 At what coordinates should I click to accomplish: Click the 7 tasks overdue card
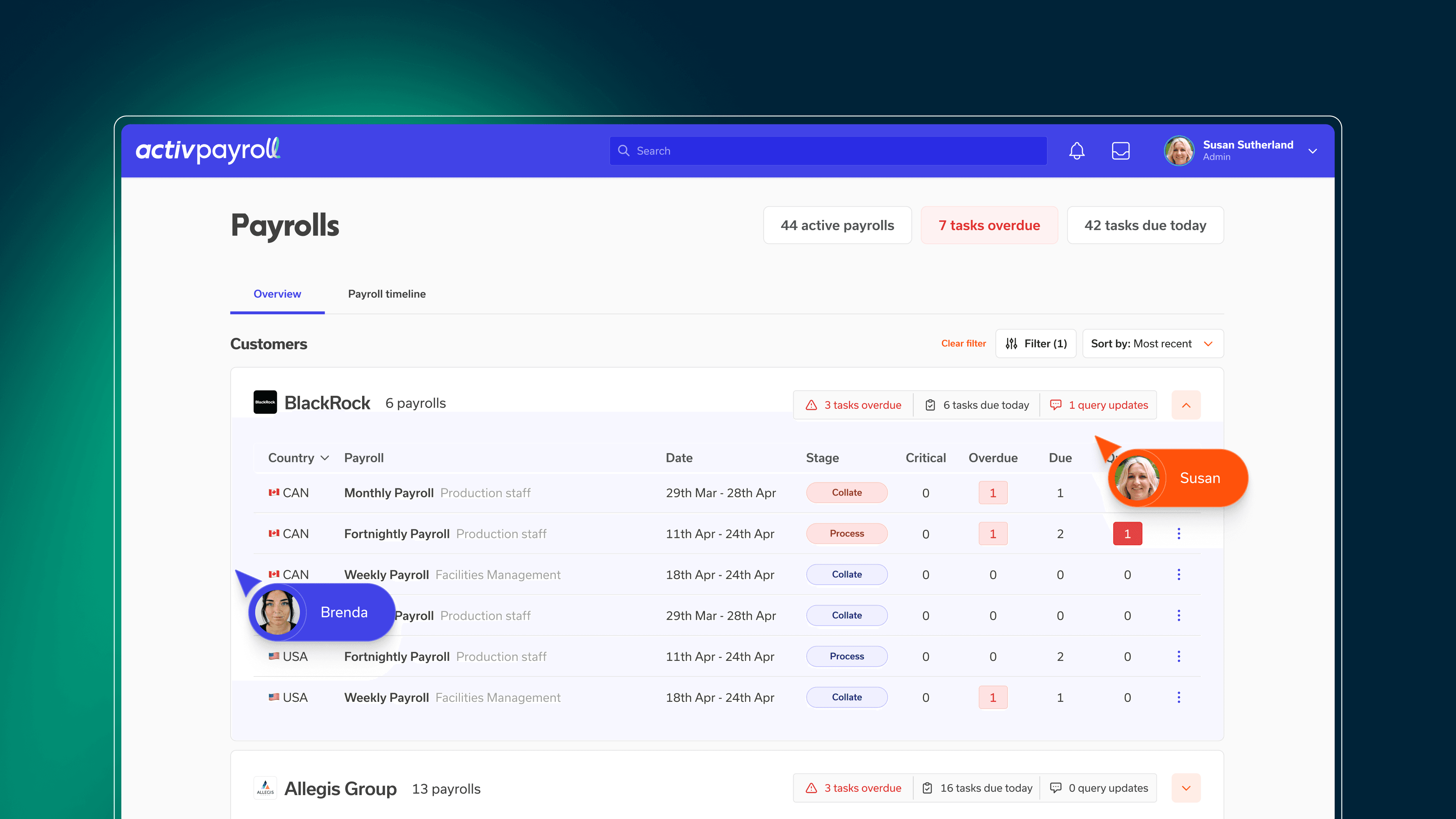(989, 225)
